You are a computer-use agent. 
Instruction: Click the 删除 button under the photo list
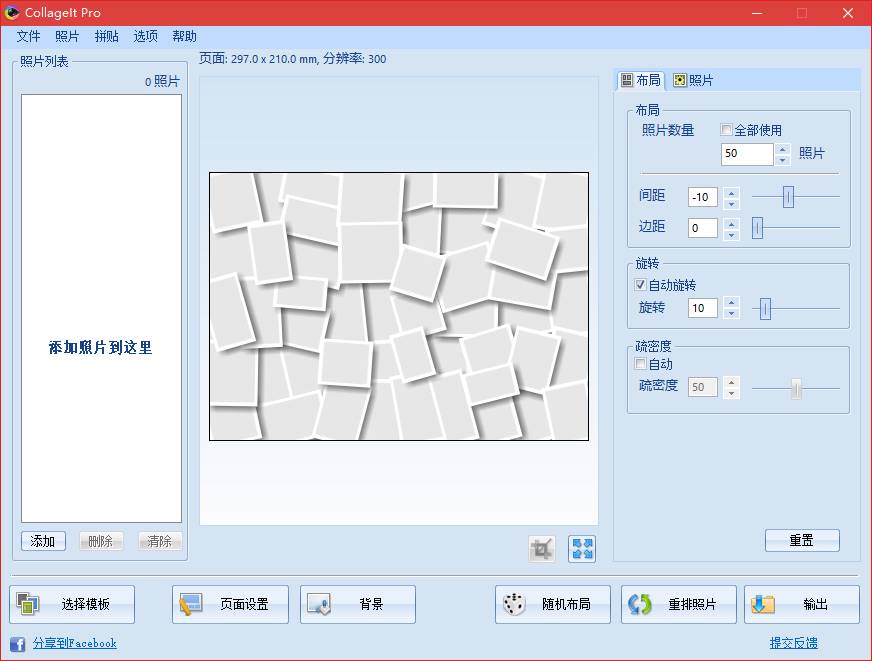point(101,541)
